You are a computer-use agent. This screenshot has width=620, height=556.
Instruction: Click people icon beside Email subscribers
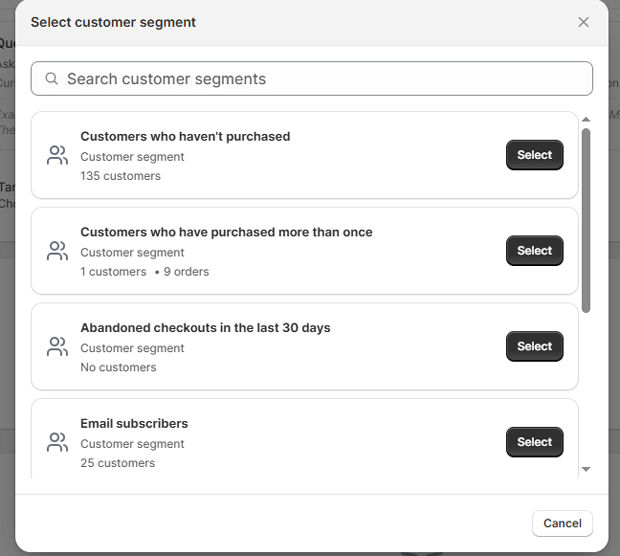(57, 442)
